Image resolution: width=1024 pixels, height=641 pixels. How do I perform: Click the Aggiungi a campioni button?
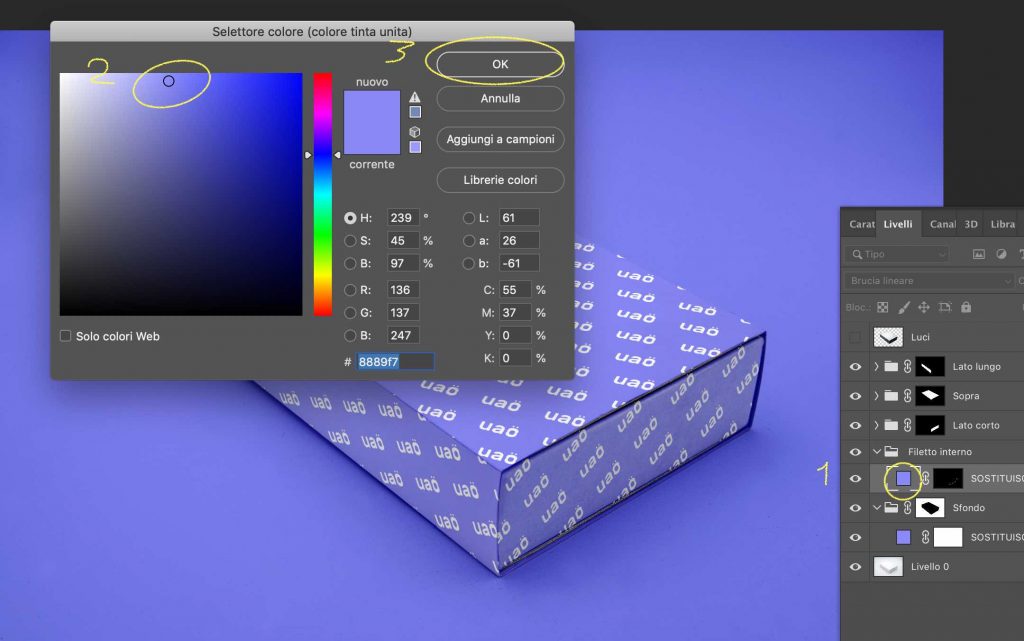(500, 139)
